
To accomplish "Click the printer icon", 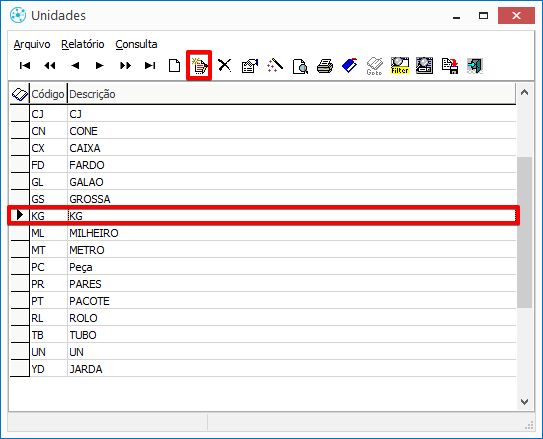I will tap(325, 66).
